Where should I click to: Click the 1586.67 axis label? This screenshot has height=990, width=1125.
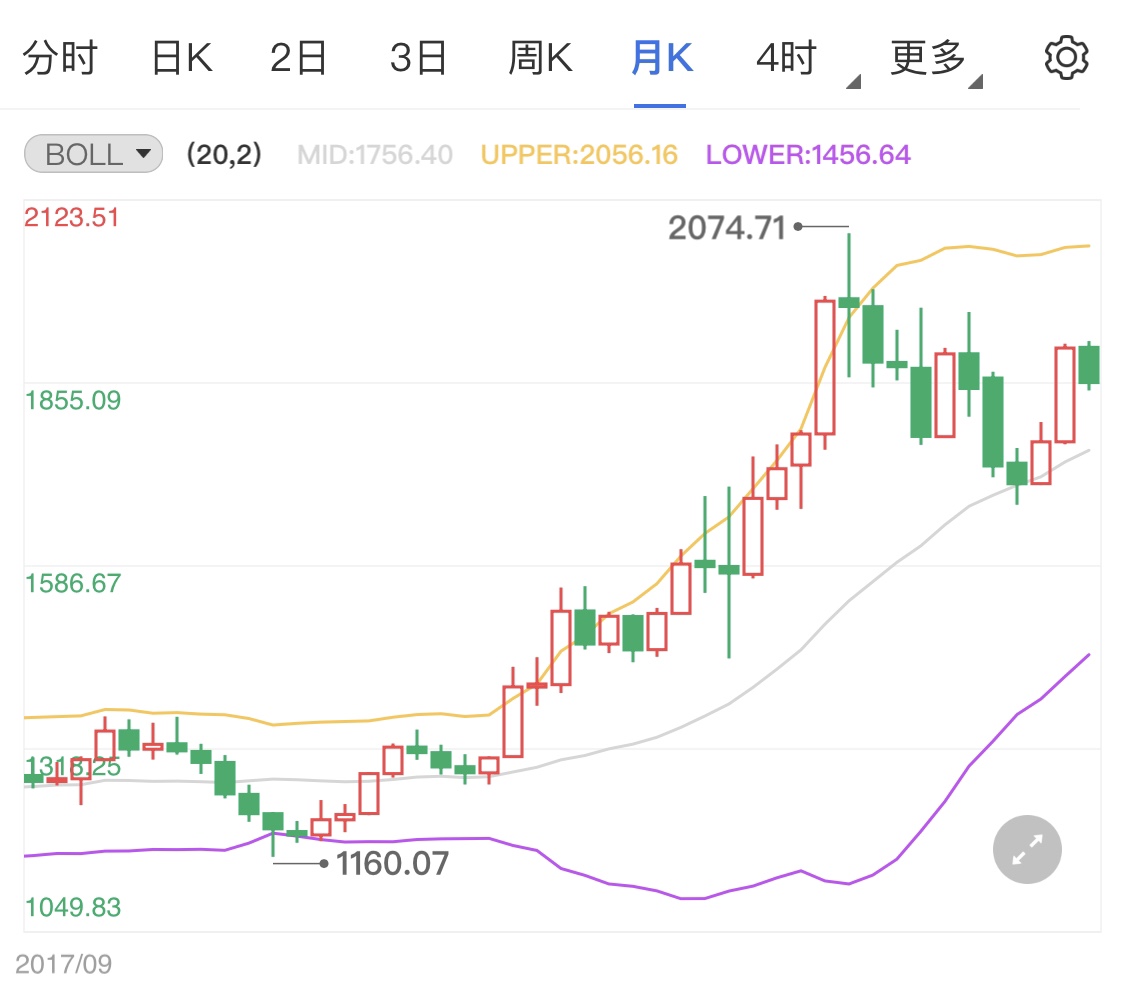[x=72, y=583]
